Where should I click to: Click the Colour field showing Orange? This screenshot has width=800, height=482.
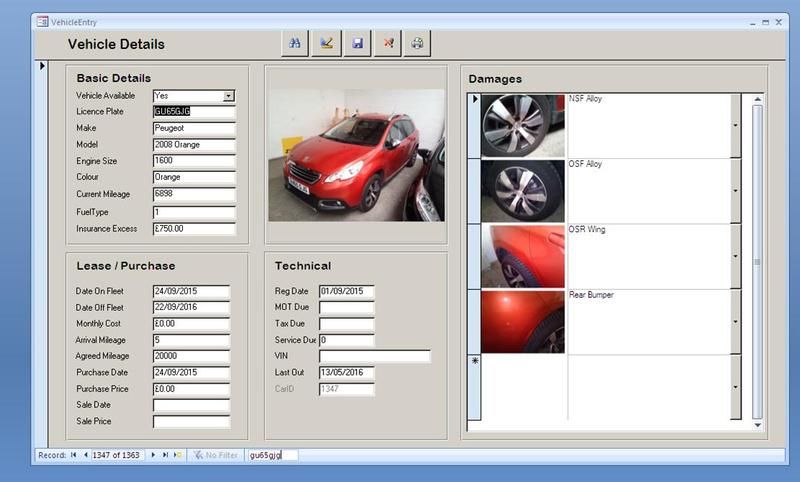(x=194, y=177)
